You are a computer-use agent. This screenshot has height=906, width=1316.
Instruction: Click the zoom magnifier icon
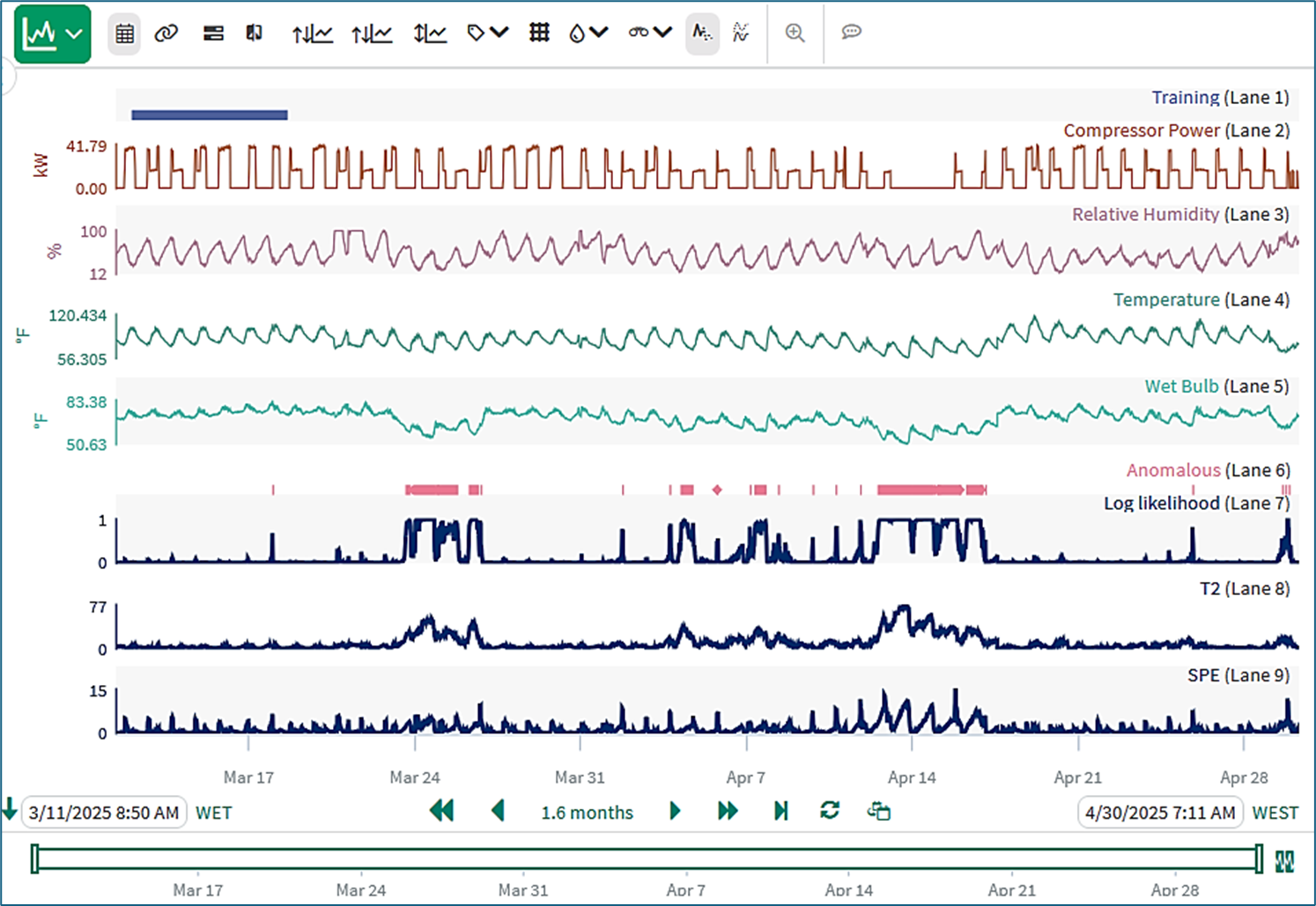click(x=795, y=33)
